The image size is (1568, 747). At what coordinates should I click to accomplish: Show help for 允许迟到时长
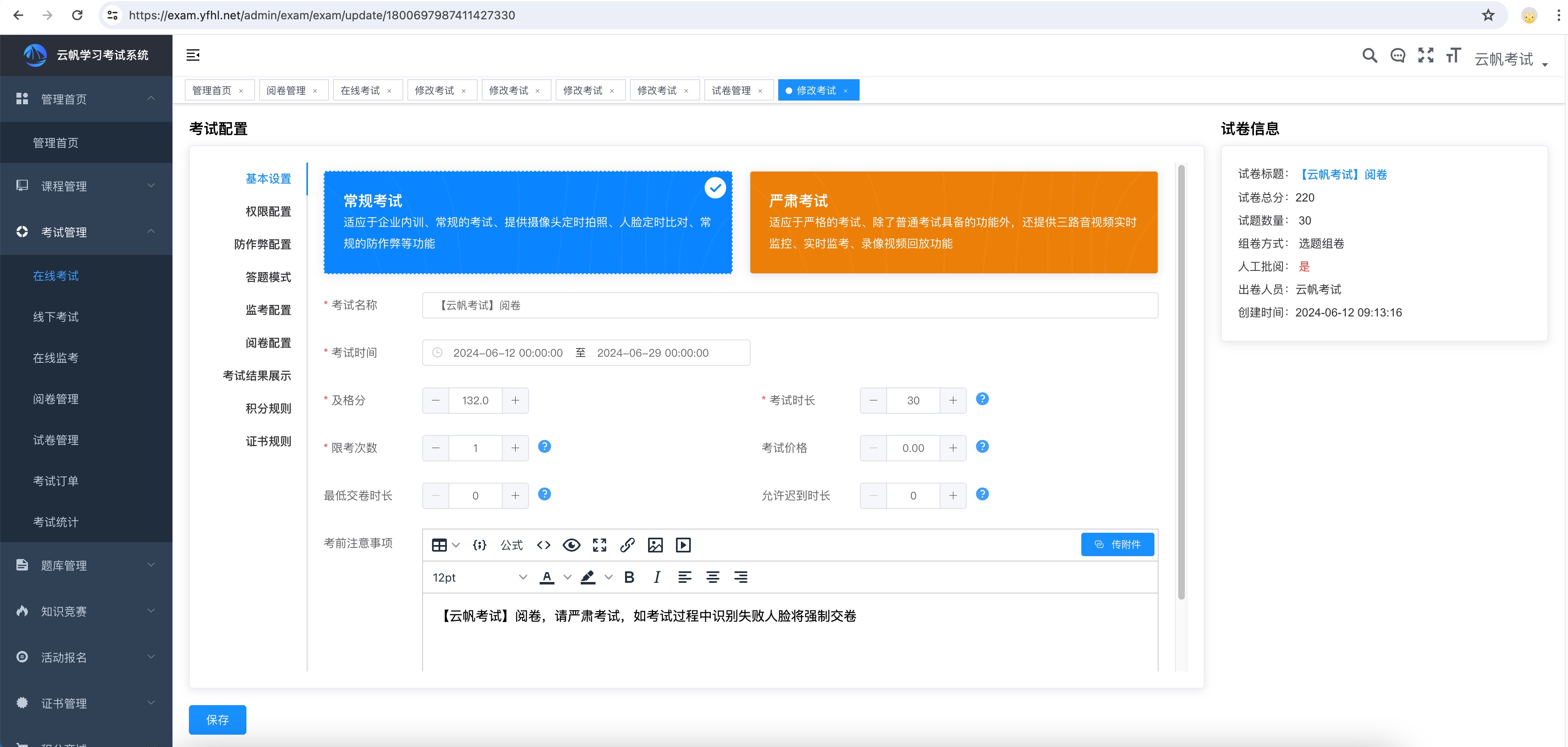[x=982, y=494]
